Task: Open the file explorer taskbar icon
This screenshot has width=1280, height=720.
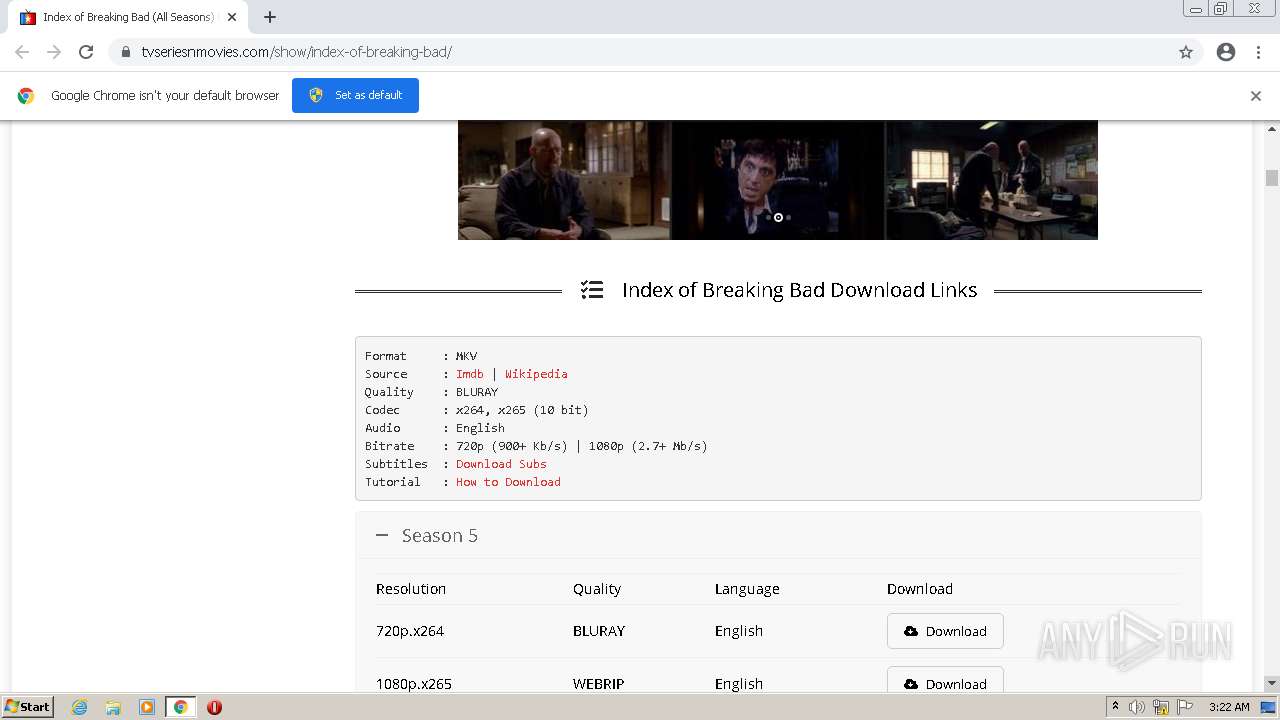Action: 113,707
